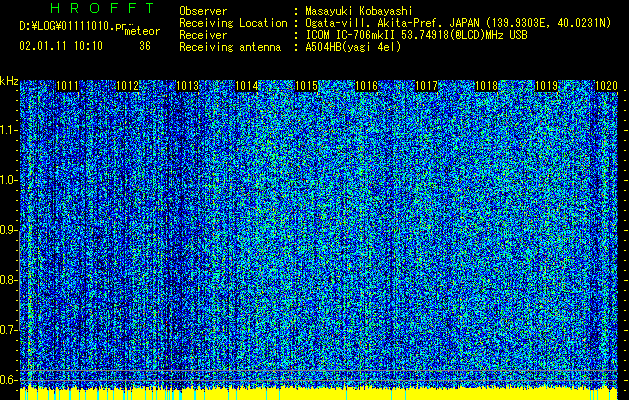Click the Observer field label
The image size is (629, 400).
click(203, 11)
